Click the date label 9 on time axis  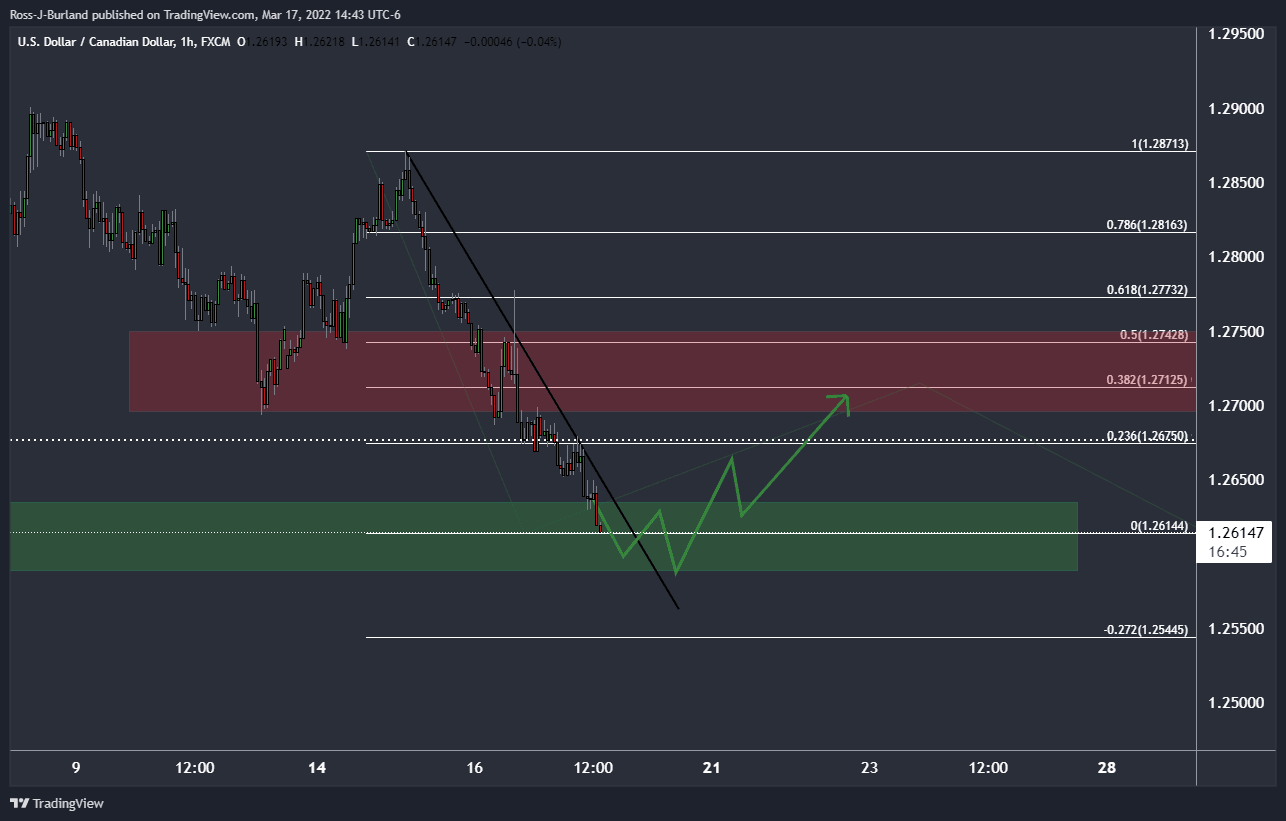tap(76, 768)
